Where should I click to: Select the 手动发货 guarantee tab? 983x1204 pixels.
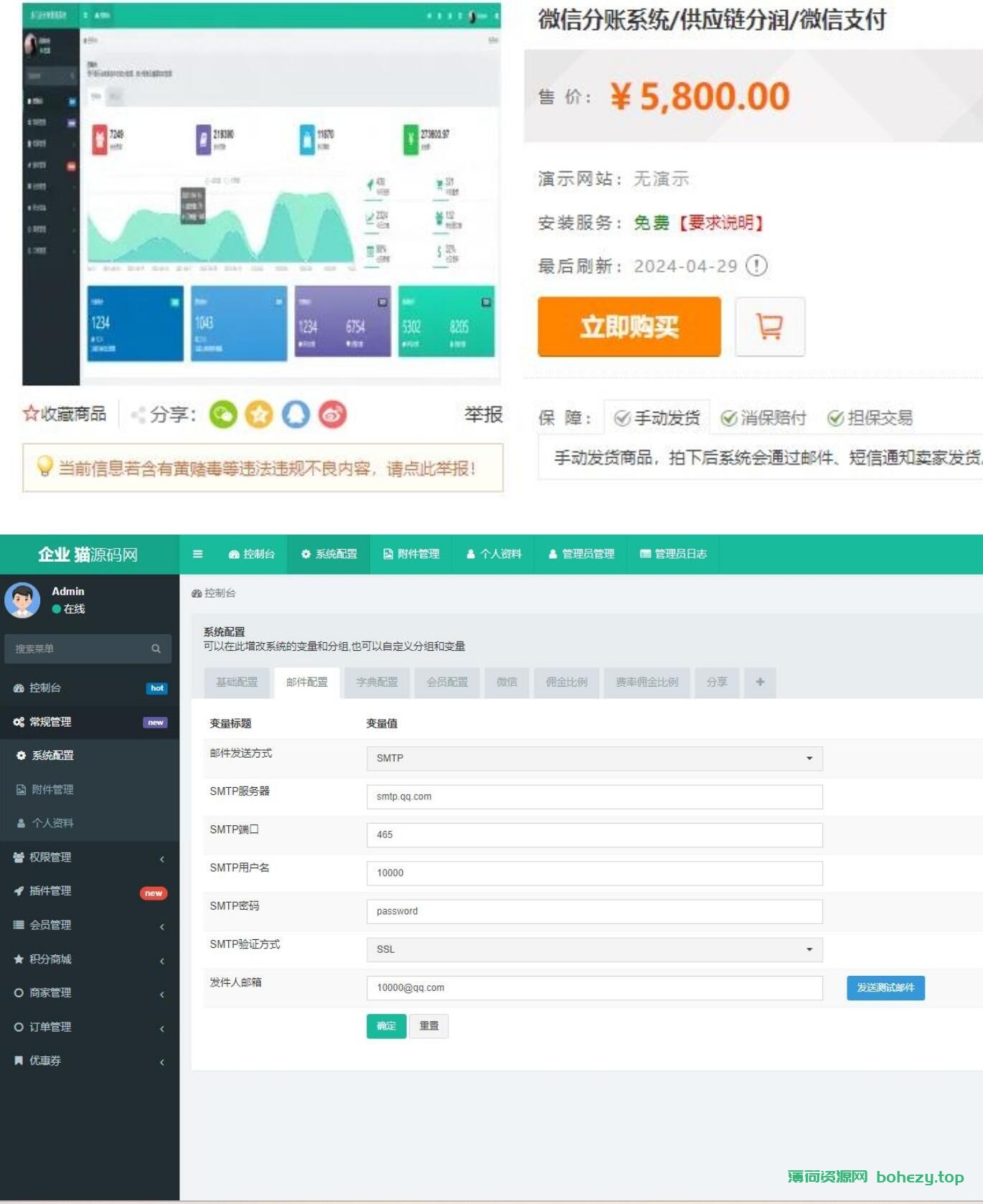(x=657, y=418)
